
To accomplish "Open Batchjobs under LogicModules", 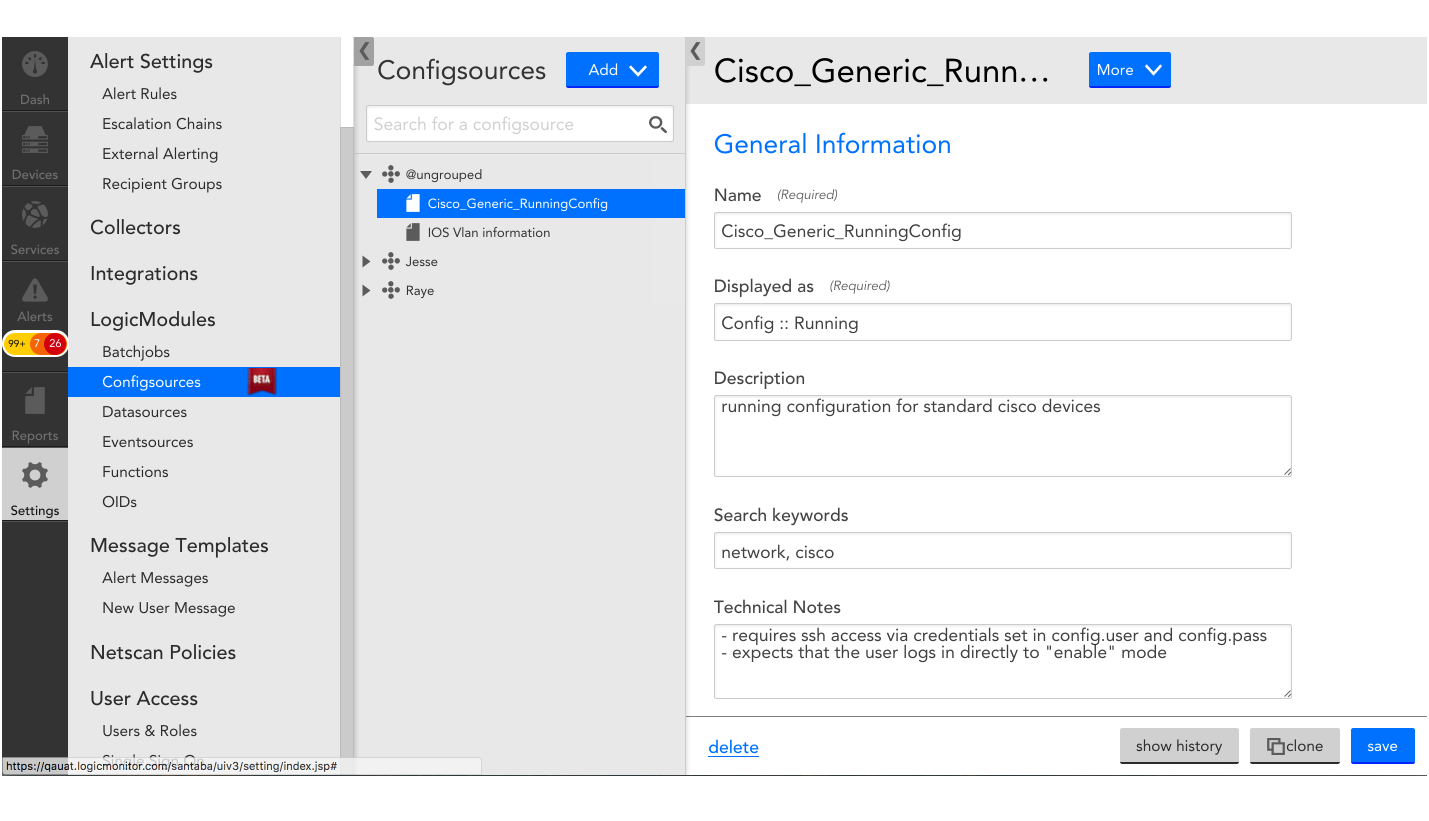I will coord(136,352).
